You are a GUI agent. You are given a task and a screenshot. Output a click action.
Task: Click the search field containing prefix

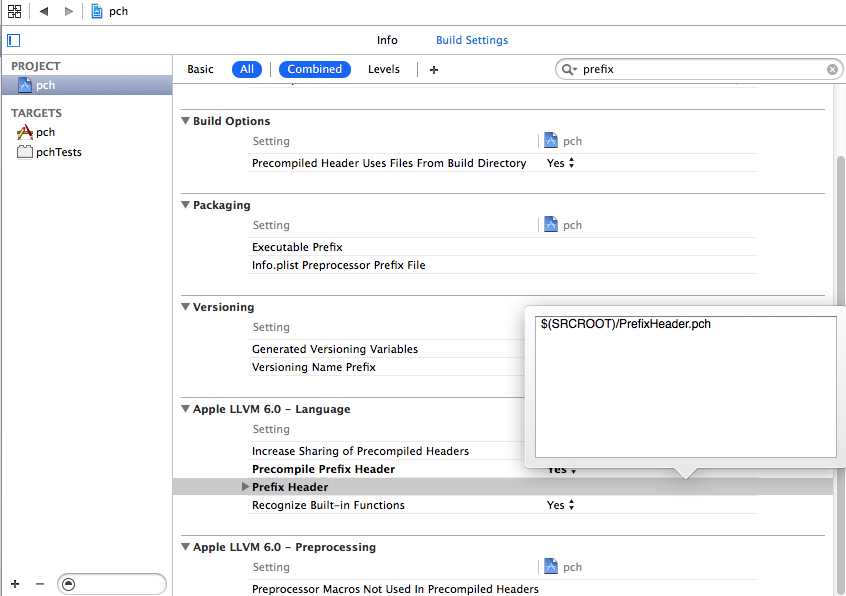(x=701, y=69)
